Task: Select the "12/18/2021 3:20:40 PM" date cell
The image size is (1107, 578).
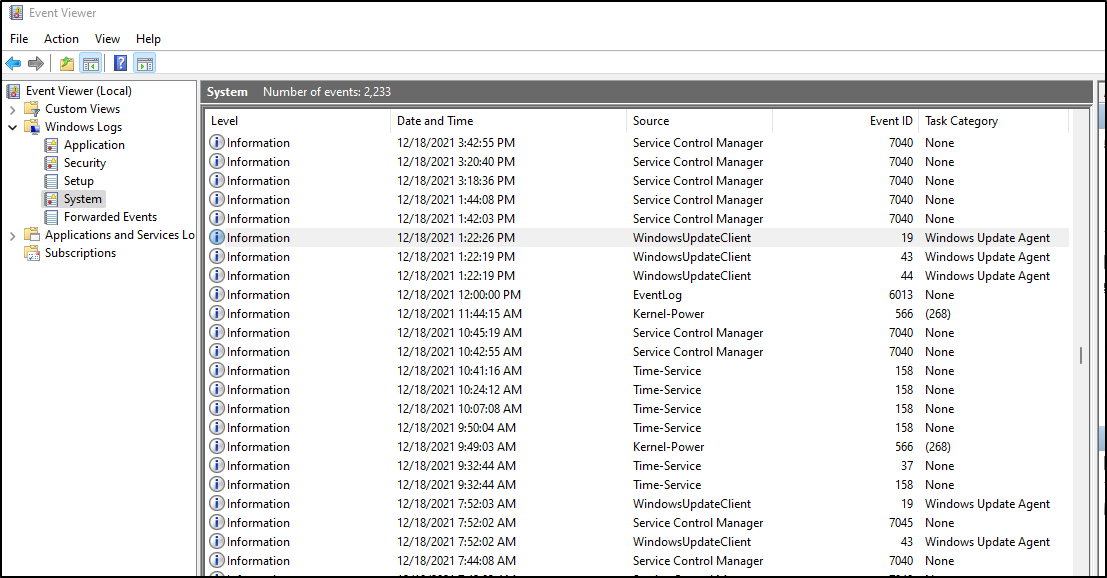Action: click(x=456, y=162)
